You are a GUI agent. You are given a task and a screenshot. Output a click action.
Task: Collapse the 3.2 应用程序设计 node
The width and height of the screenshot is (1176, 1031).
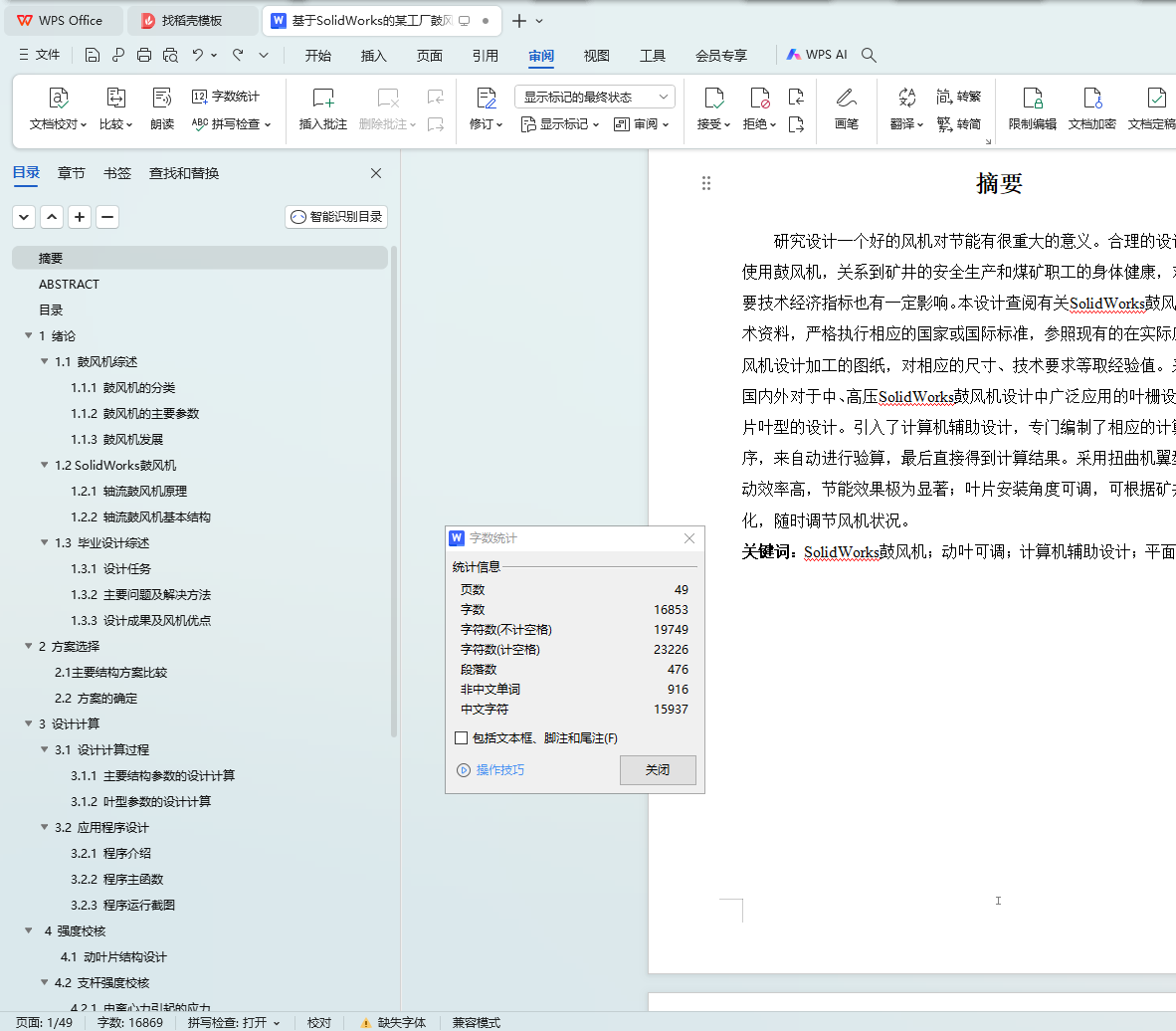(x=44, y=827)
